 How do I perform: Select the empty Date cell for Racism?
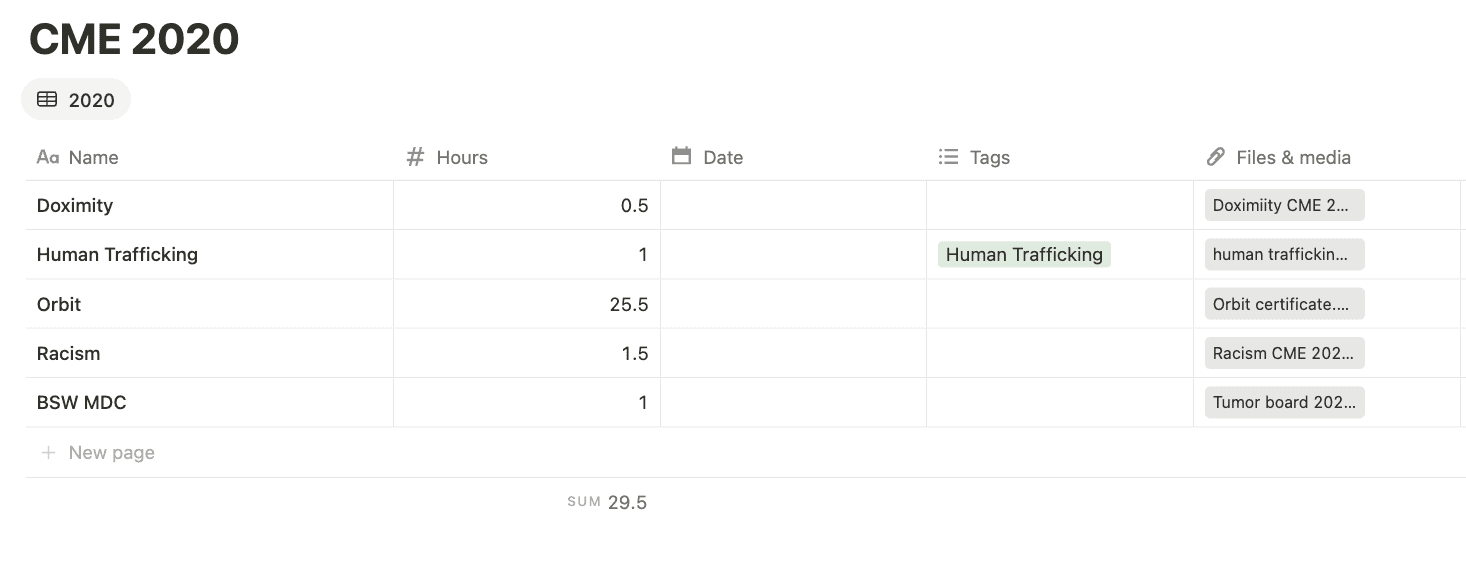coord(793,353)
